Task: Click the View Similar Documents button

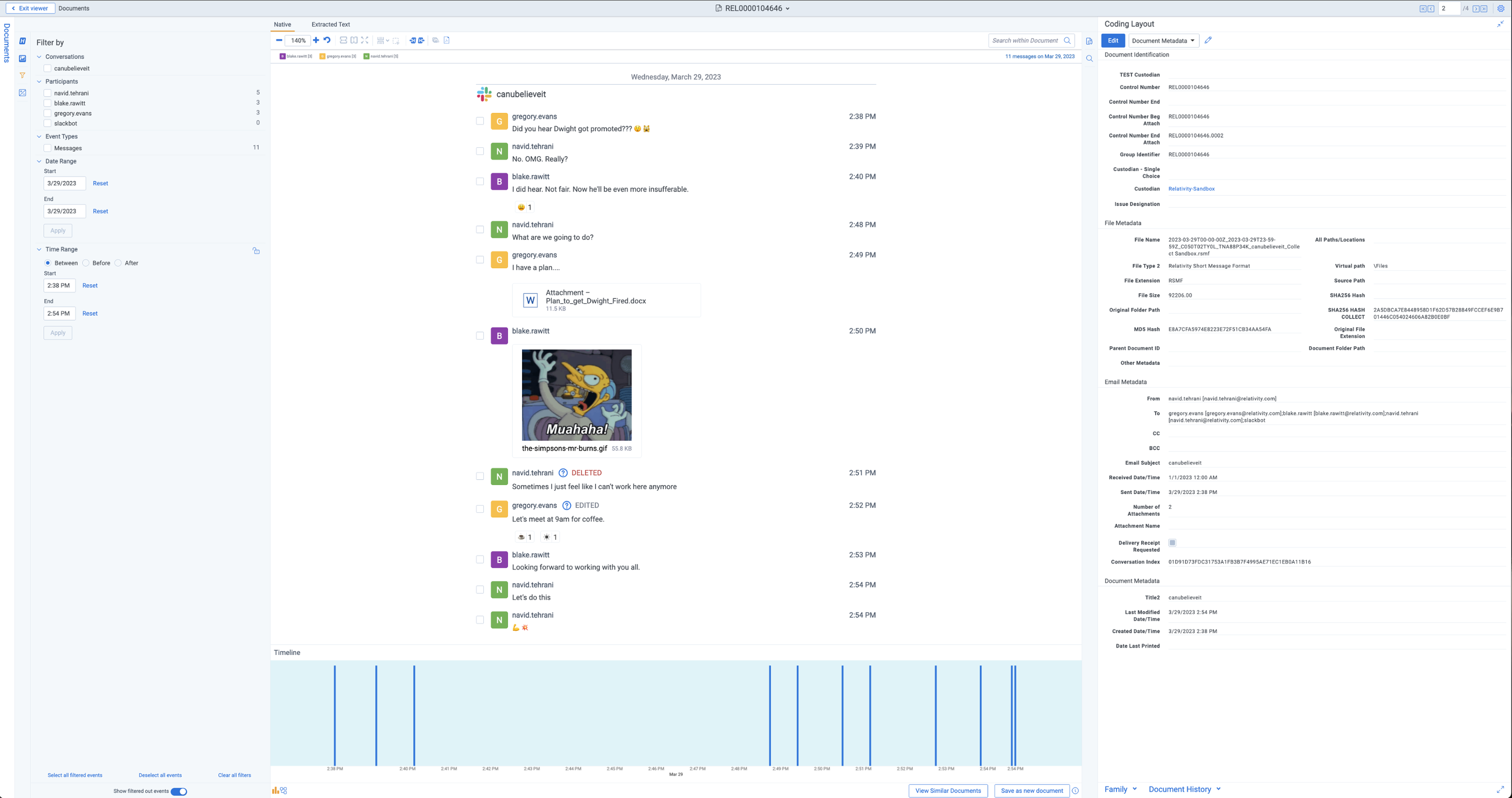Action: pyautogui.click(x=948, y=790)
